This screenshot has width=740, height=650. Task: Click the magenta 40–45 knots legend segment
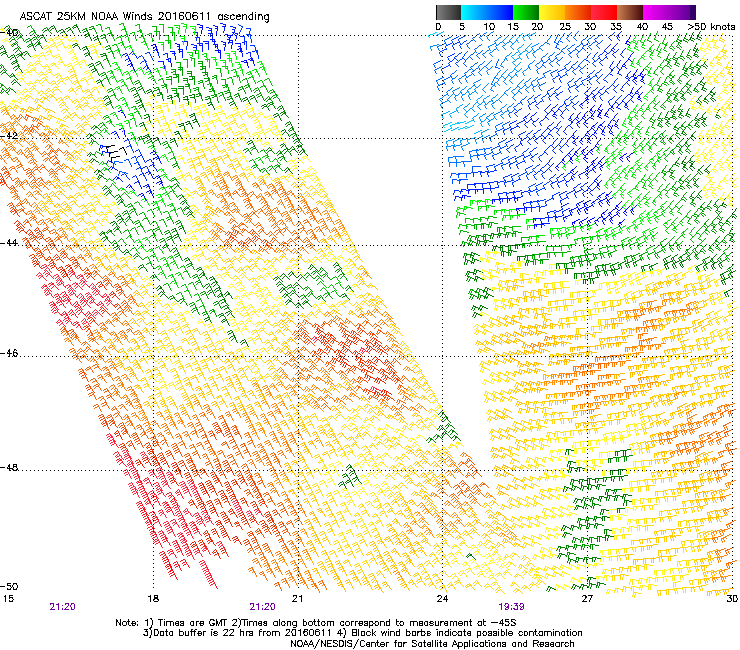[x=656, y=12]
